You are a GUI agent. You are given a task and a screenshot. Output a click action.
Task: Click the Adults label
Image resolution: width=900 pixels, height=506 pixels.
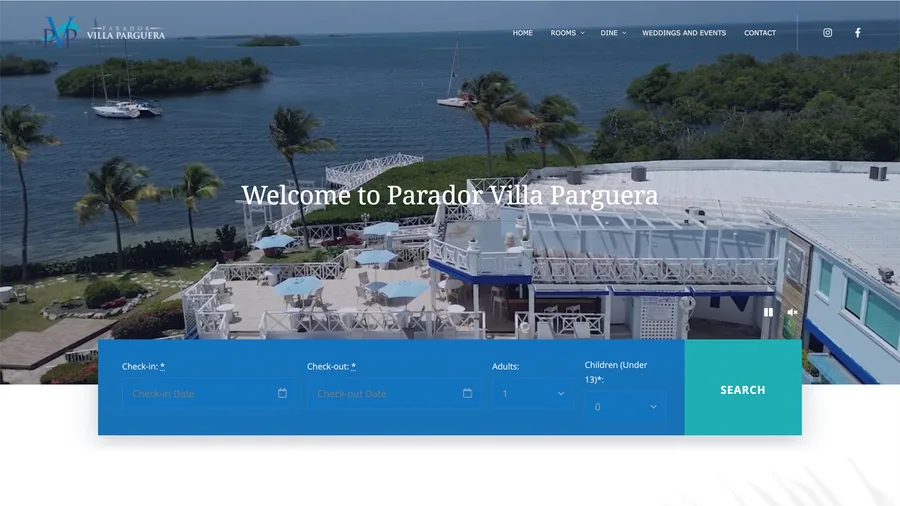tap(506, 366)
